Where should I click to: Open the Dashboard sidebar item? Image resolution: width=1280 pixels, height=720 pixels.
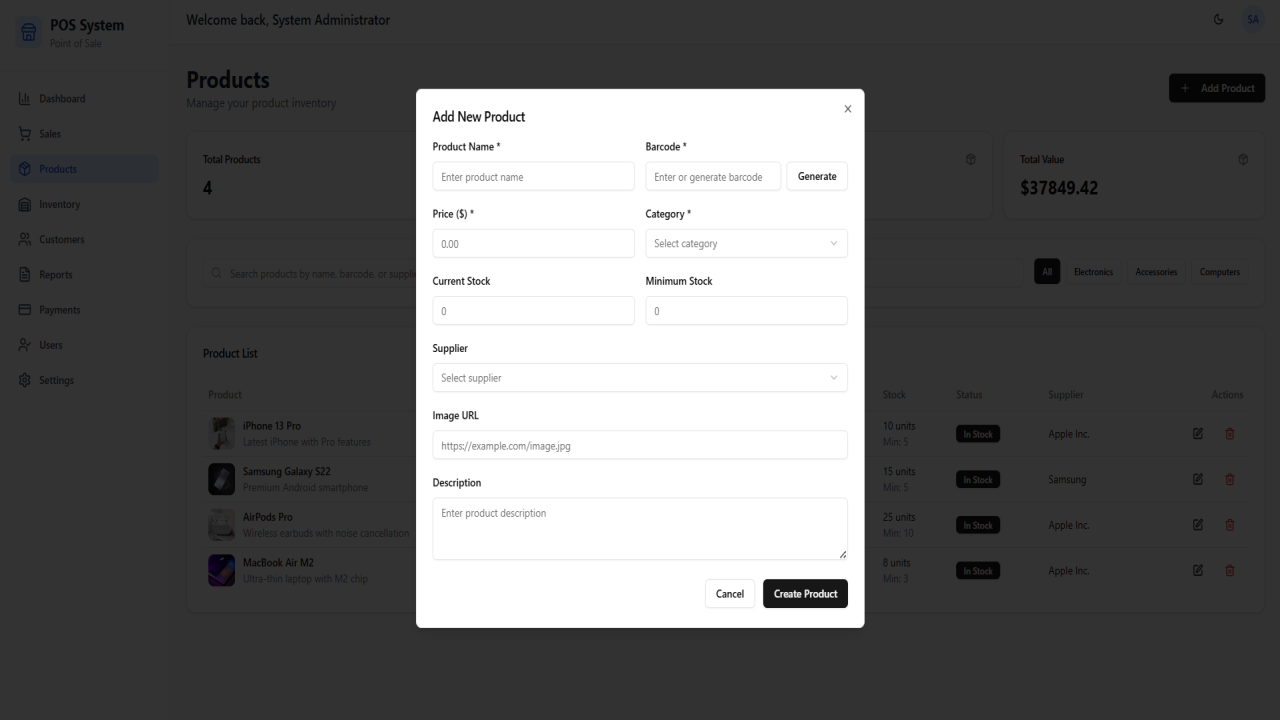coord(86,99)
